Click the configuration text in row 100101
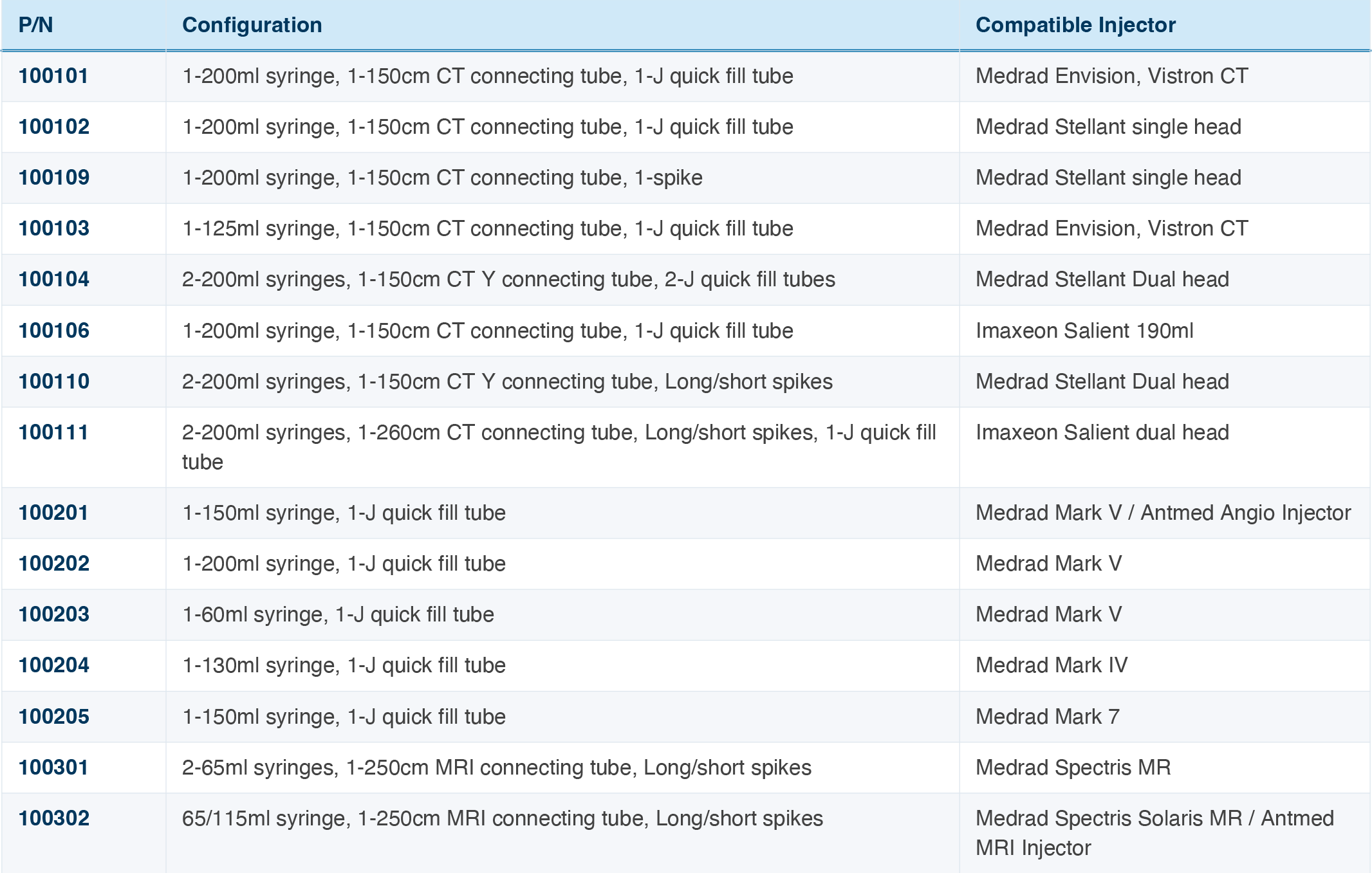Viewport: 1372px width, 873px height. click(x=488, y=76)
